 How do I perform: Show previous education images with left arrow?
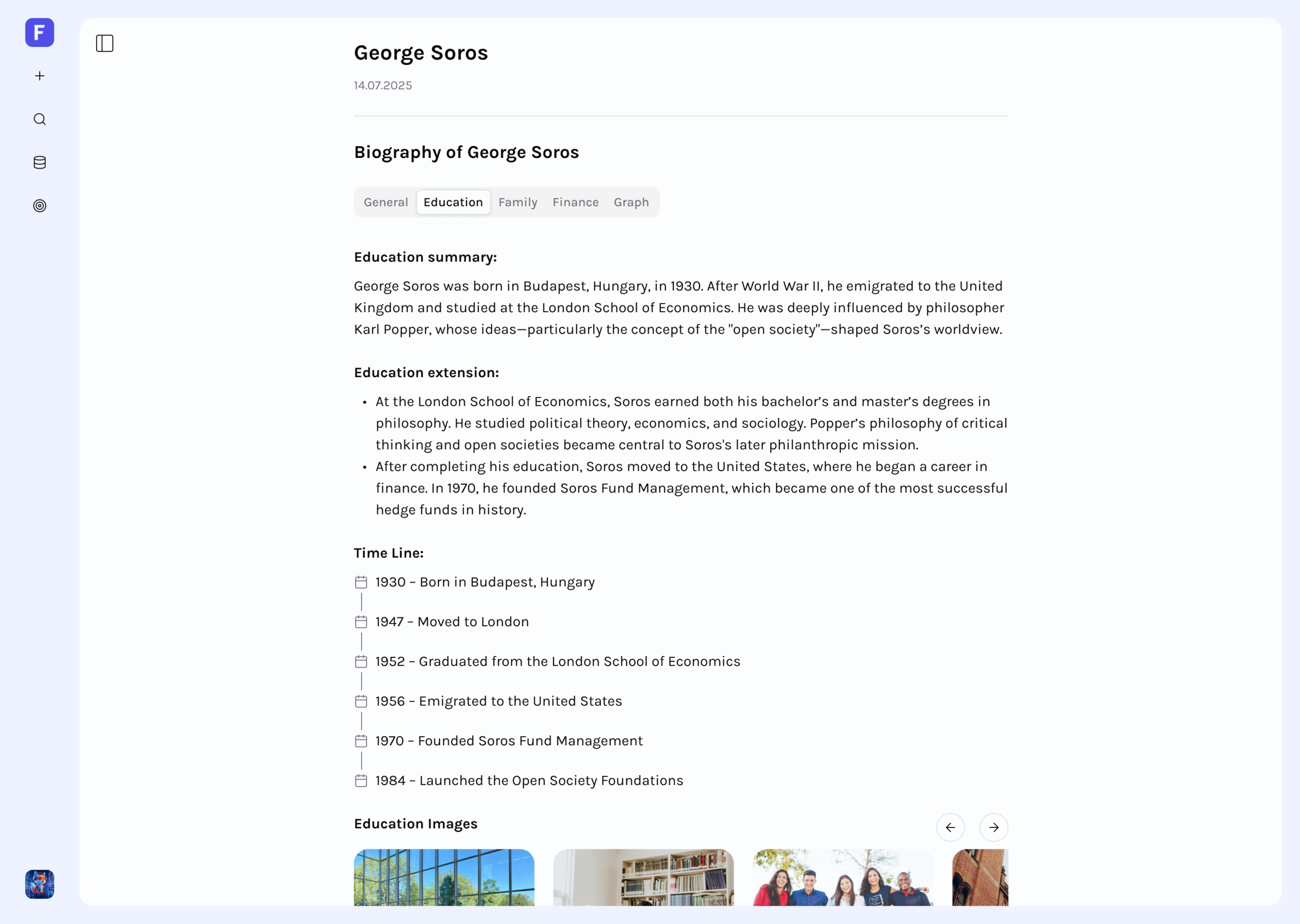pos(950,827)
